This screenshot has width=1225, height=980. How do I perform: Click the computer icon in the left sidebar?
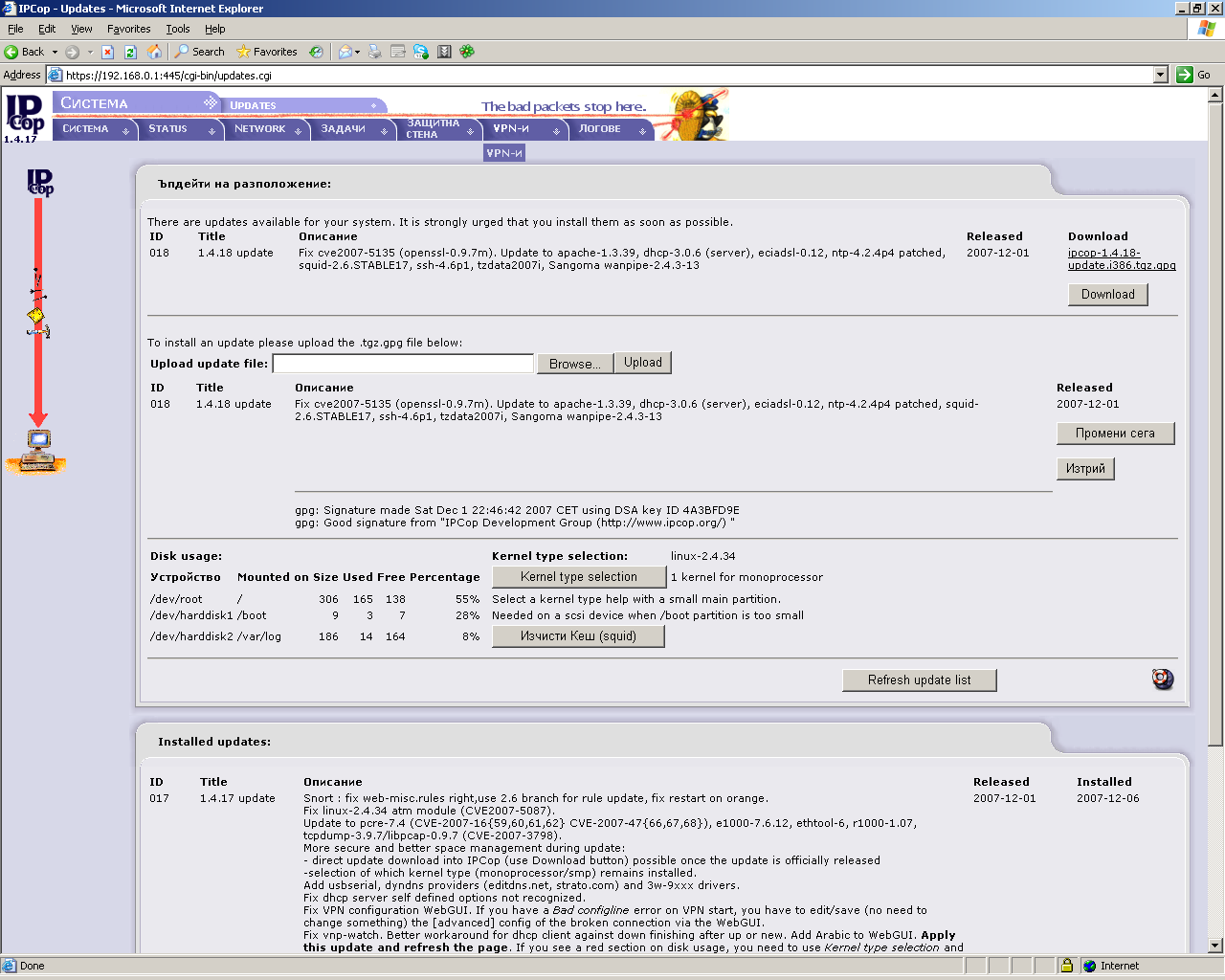pyautogui.click(x=37, y=450)
